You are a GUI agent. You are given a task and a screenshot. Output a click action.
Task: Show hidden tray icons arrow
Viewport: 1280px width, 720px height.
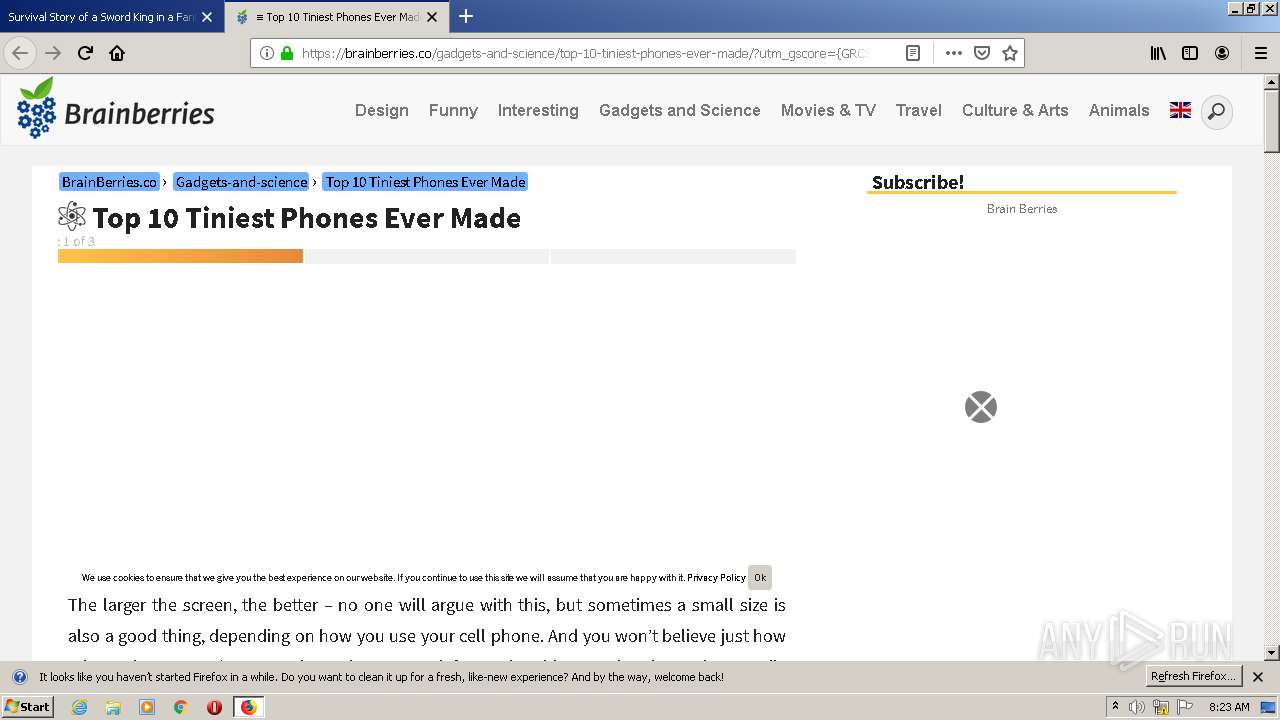pyautogui.click(x=1115, y=707)
